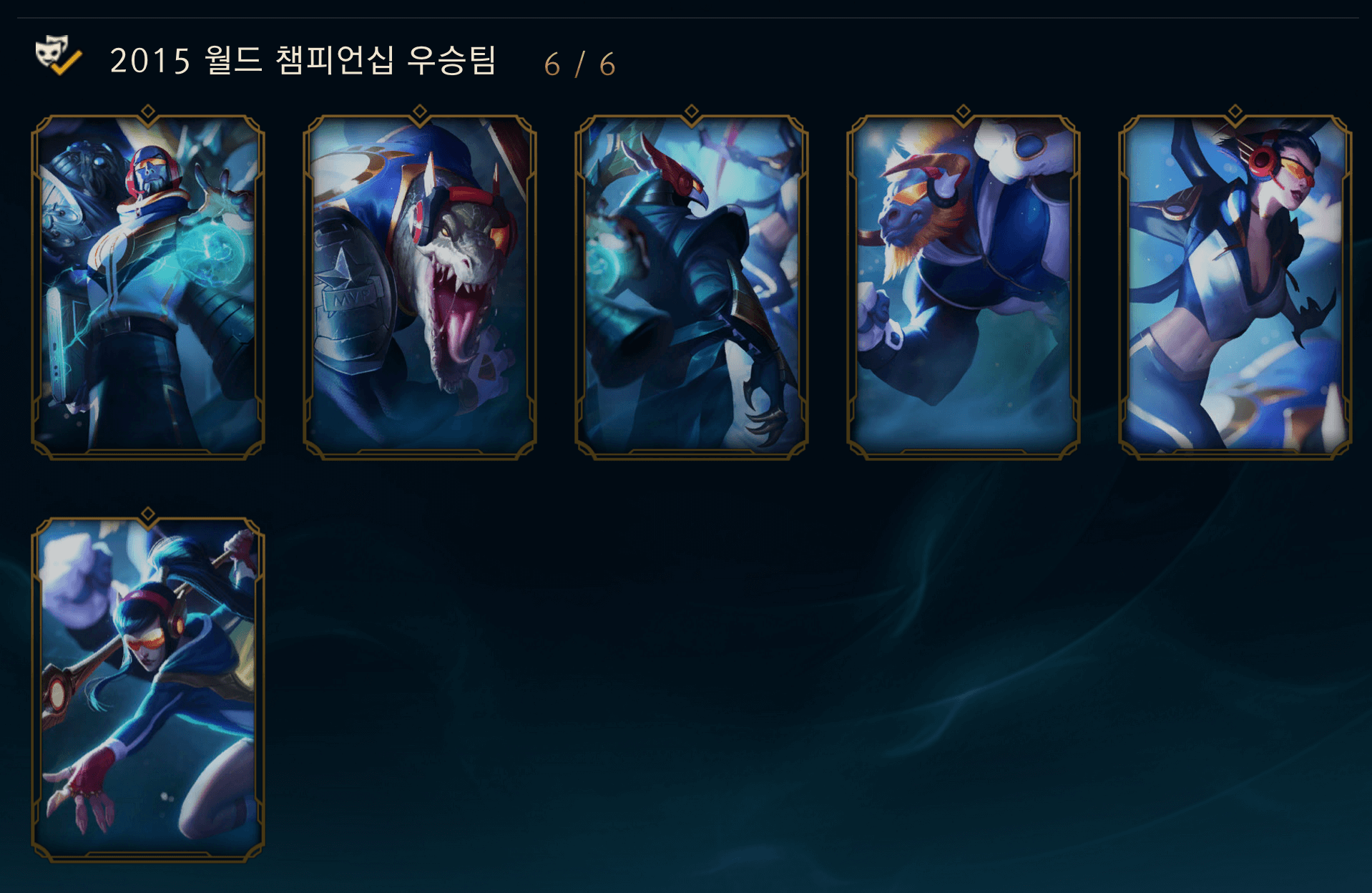Click the 2015 월드 챔피언십 우승팀 title
1372x893 pixels.
click(303, 60)
